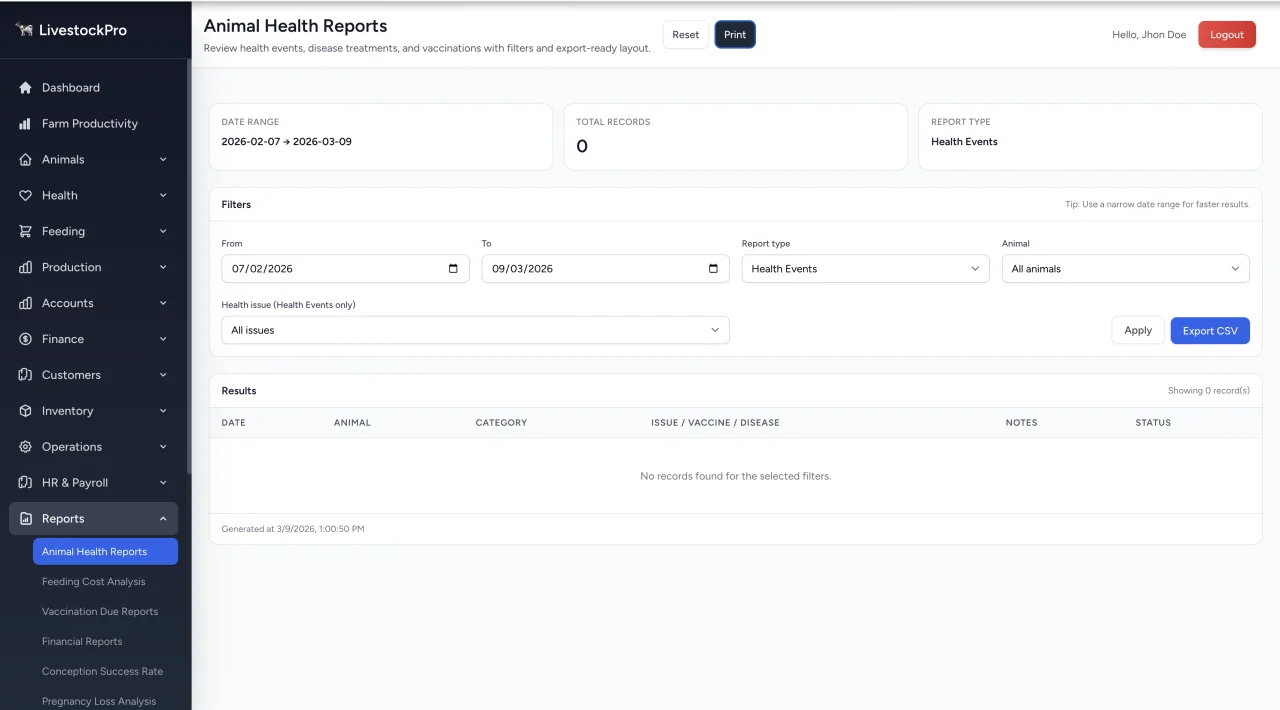Screen dimensions: 1280x710
Task: Open the Report type dropdown
Action: pos(865,269)
